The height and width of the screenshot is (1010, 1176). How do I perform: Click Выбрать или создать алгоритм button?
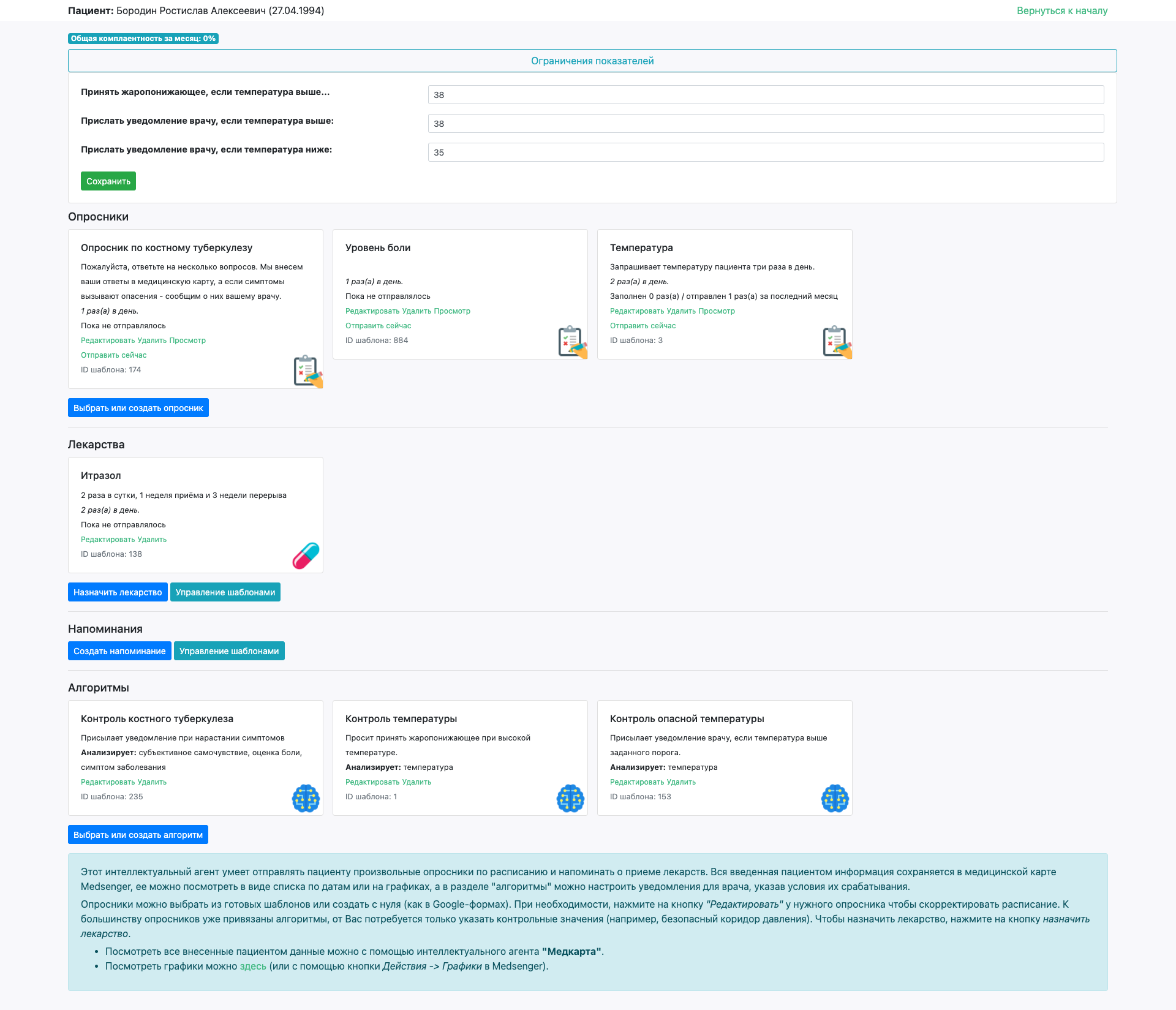pyautogui.click(x=138, y=835)
